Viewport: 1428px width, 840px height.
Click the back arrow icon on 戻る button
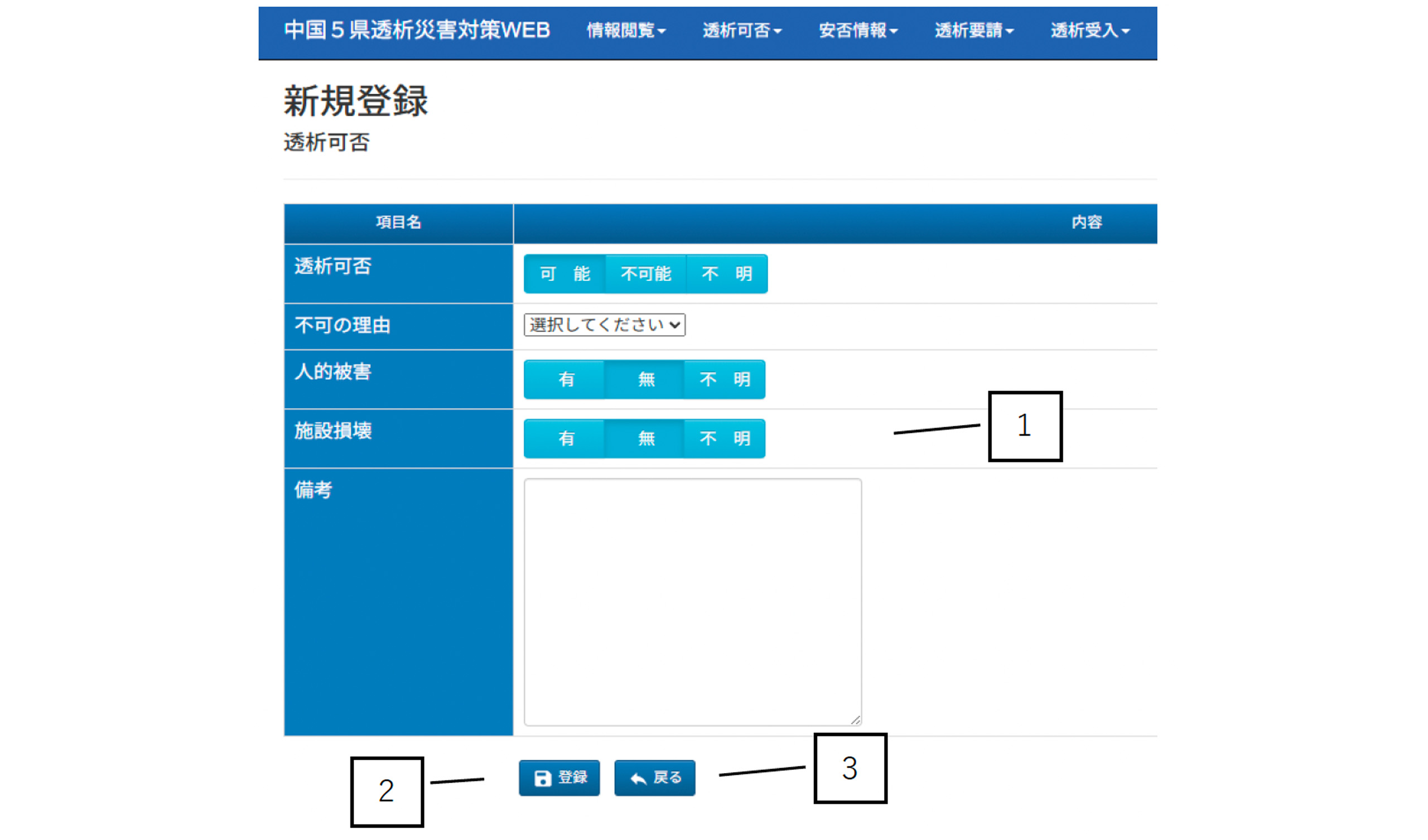pyautogui.click(x=639, y=779)
